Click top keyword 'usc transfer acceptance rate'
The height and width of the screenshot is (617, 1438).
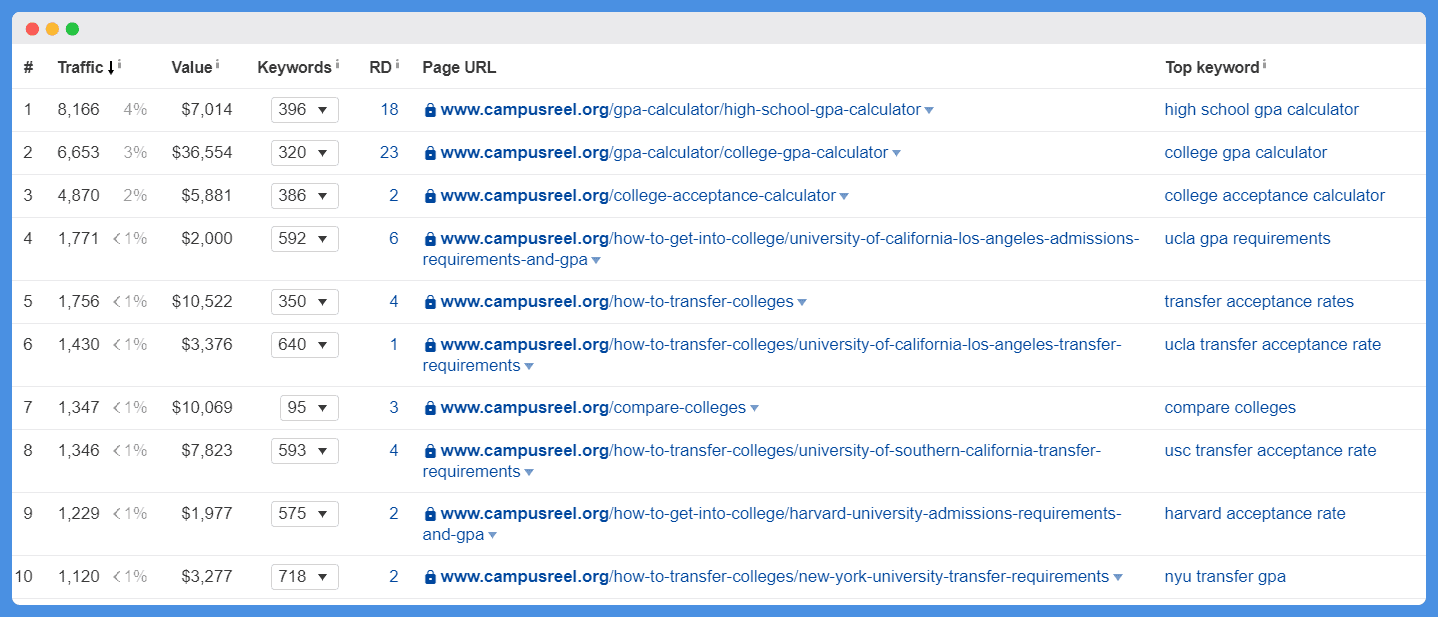coord(1271,451)
